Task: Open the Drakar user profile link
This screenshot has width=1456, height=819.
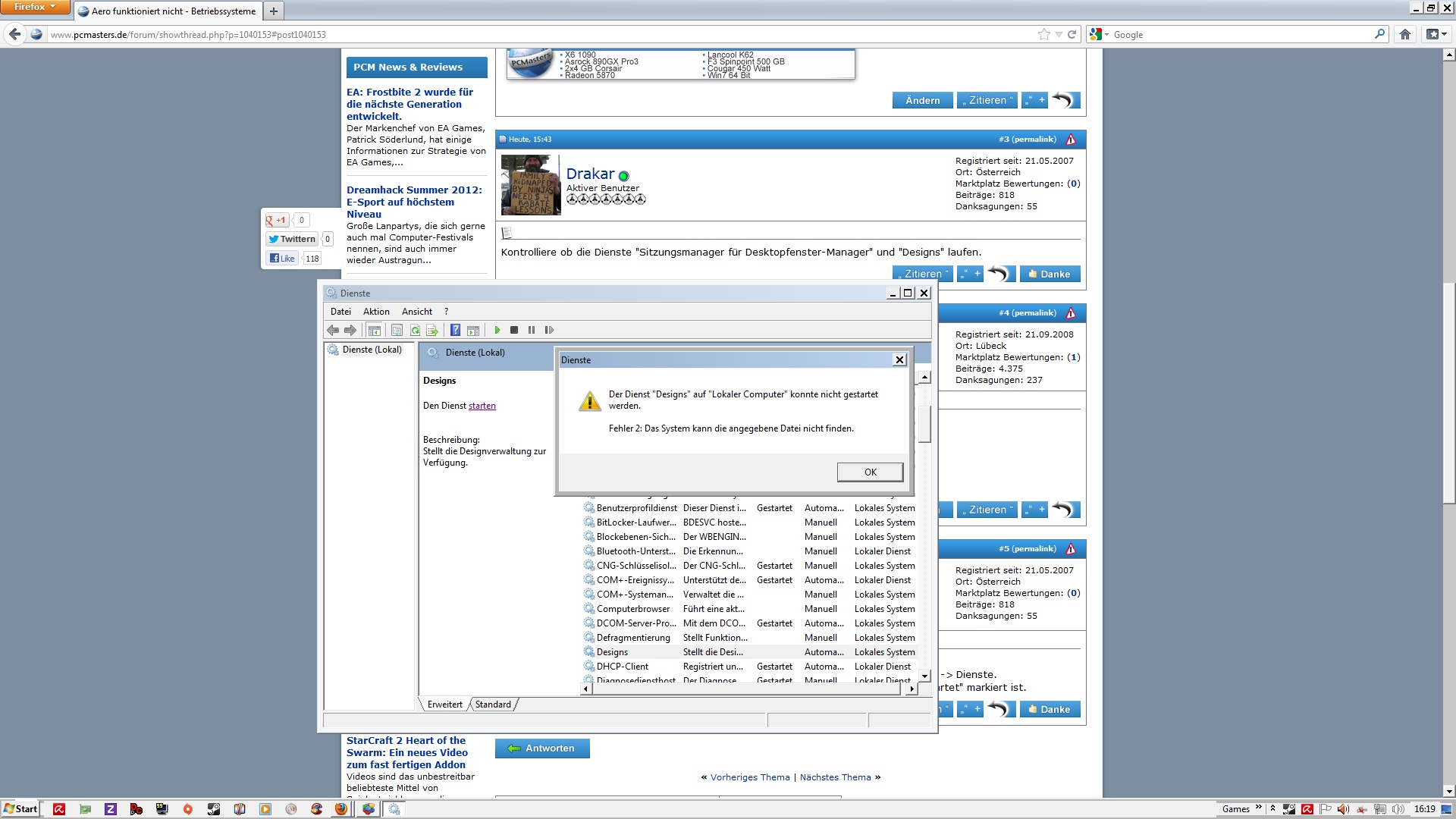Action: (590, 174)
